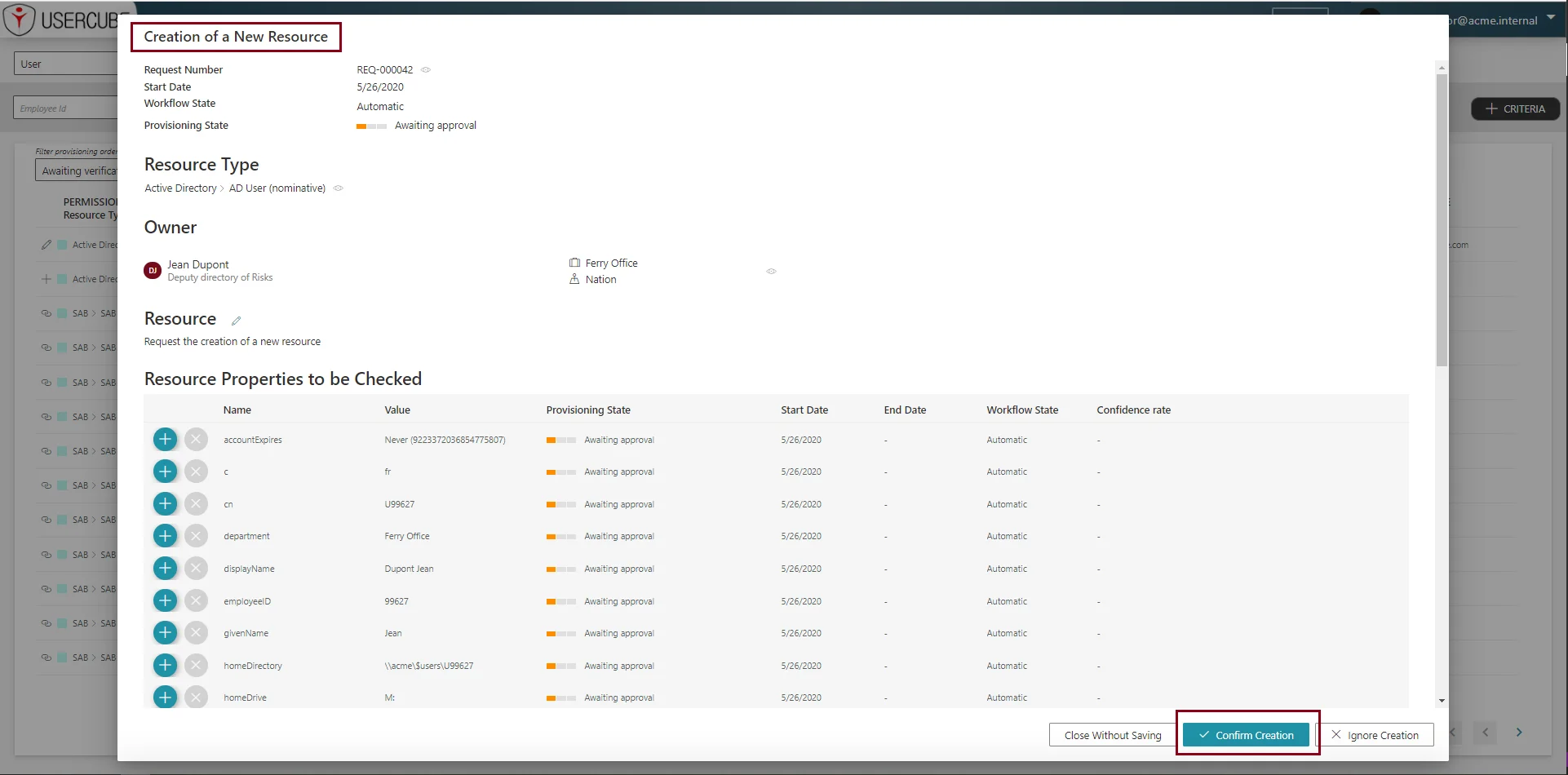This screenshot has height=775, width=1568.
Task: Click the Value column header
Action: (397, 410)
